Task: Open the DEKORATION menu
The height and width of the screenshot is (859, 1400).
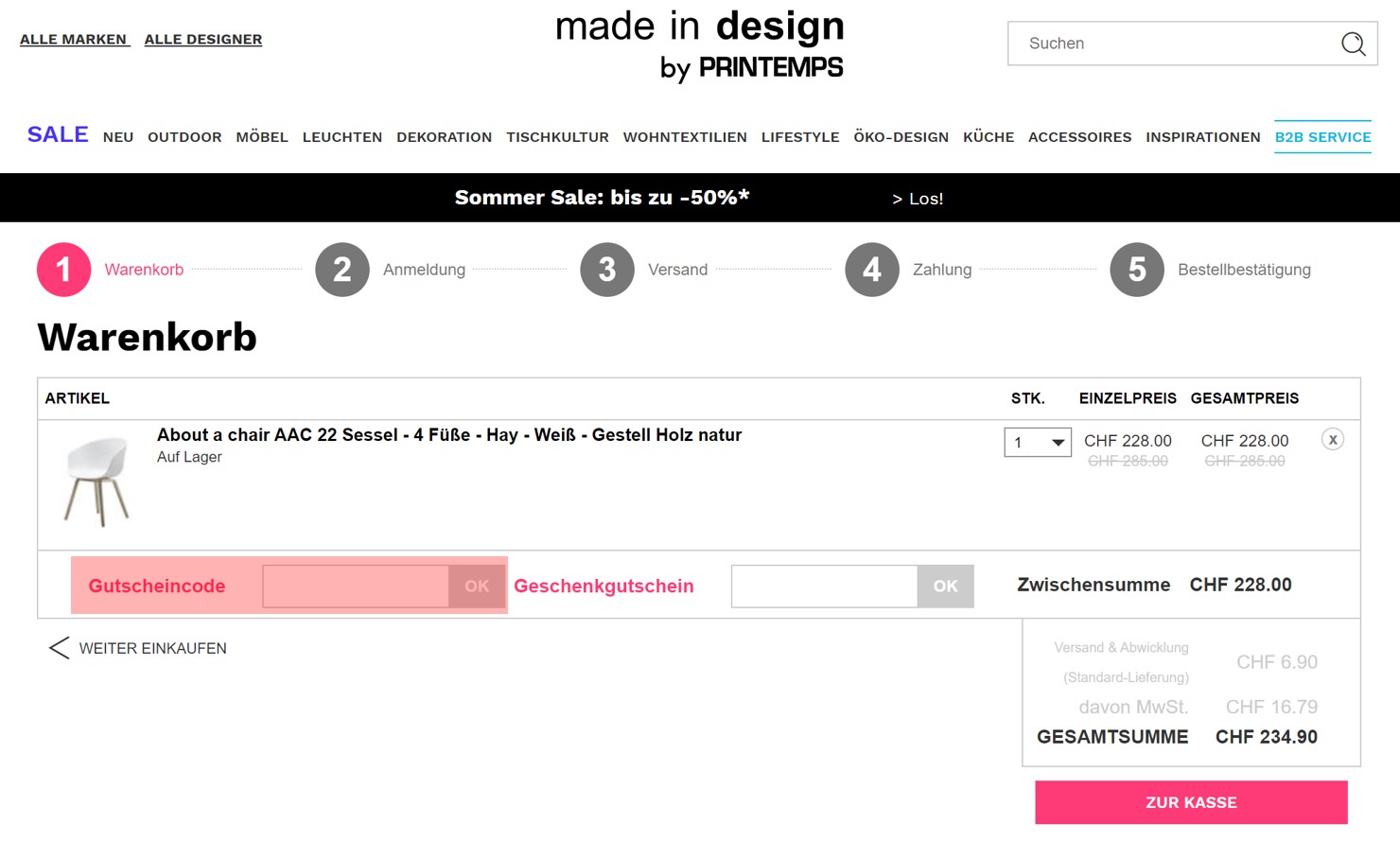Action: (x=445, y=137)
